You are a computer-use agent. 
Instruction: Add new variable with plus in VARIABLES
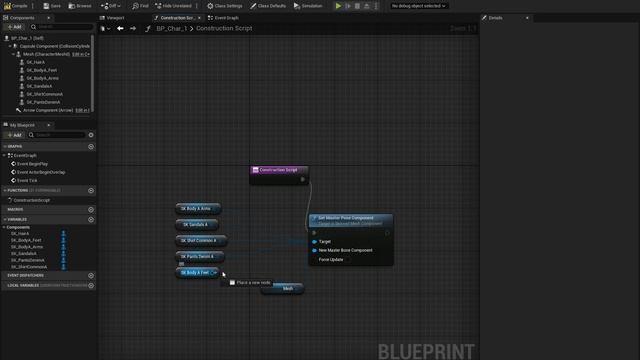(91, 220)
